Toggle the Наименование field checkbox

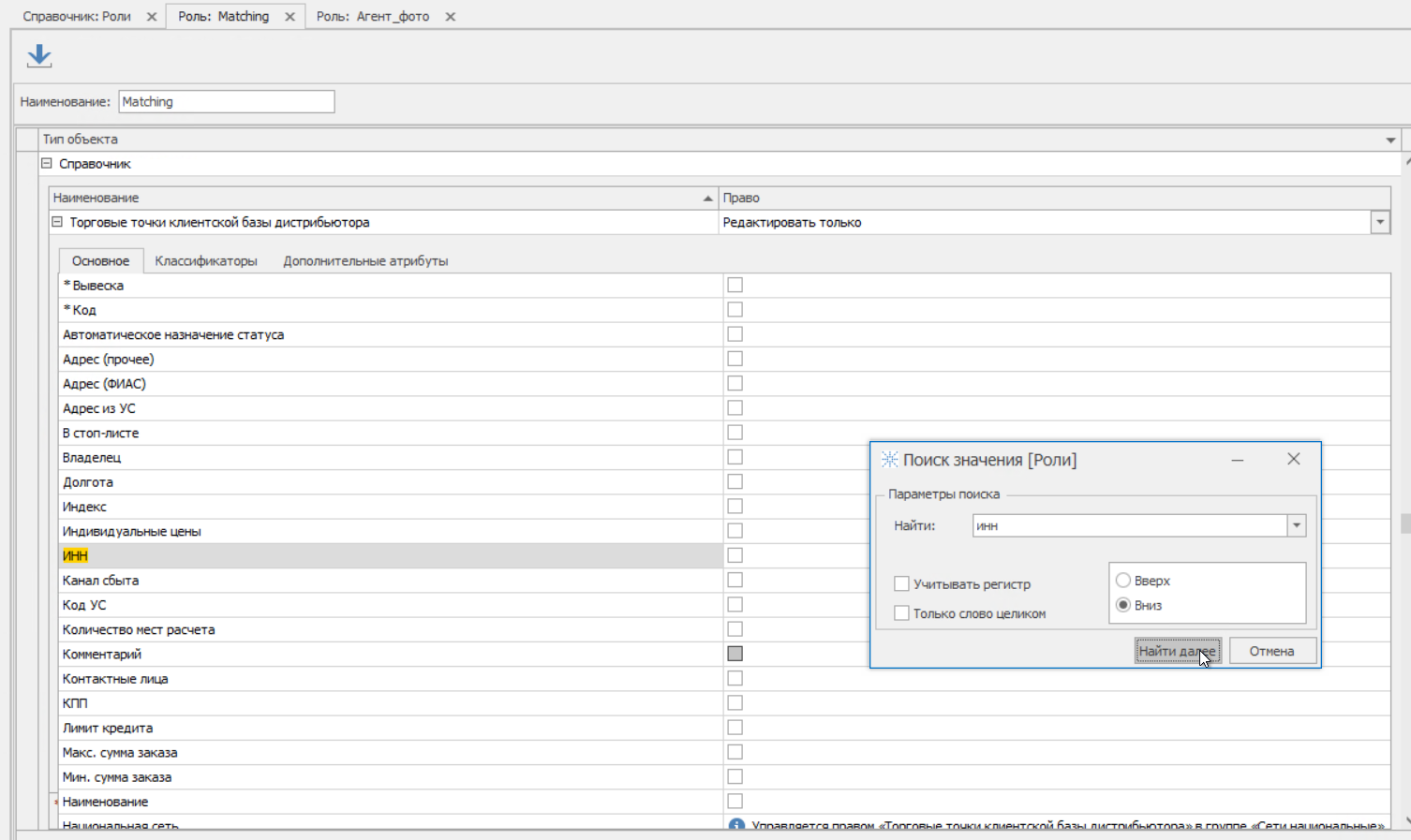point(735,801)
